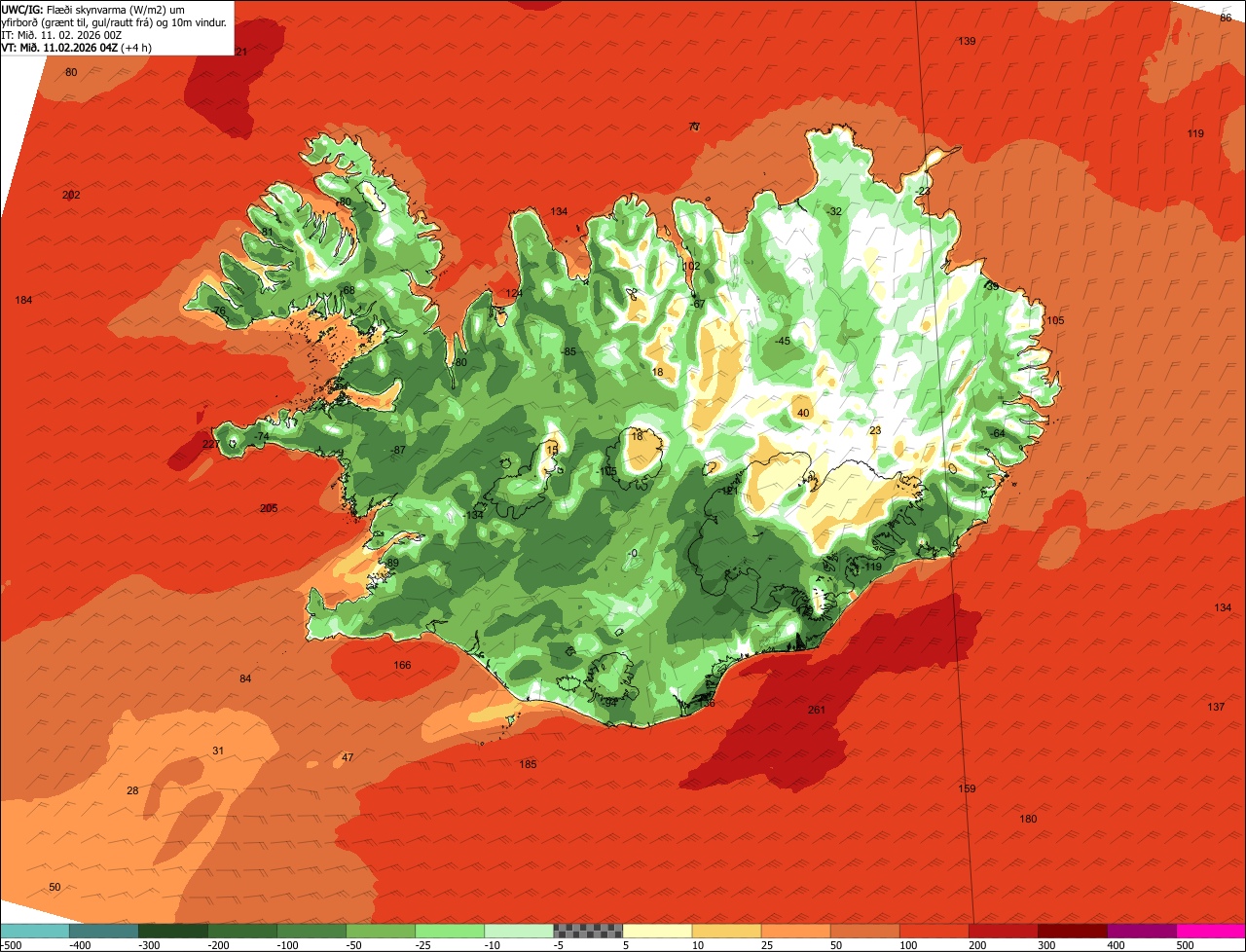Viewport: 1246px width, 952px height.
Task: Click the map value "31" in the light orange area
Action: click(218, 751)
